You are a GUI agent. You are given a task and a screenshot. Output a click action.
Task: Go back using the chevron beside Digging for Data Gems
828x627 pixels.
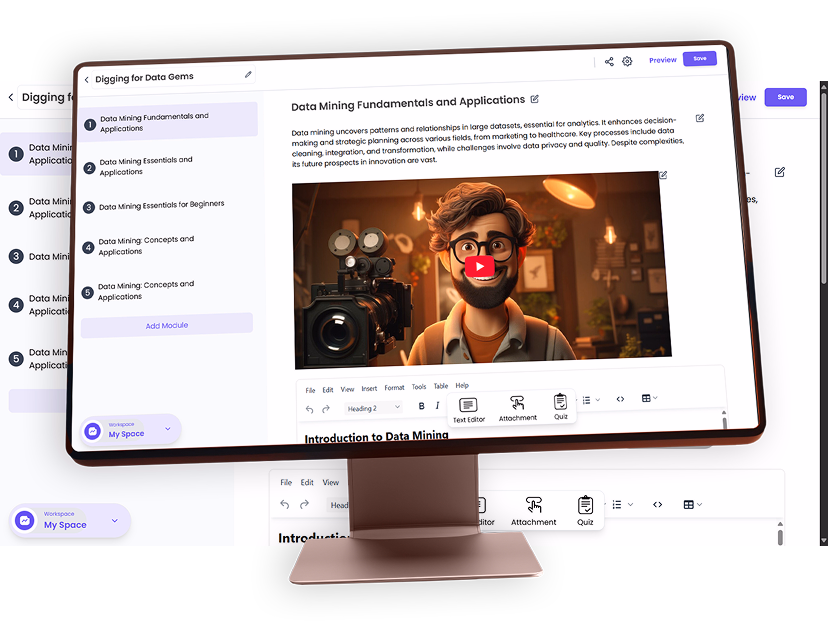pos(87,80)
